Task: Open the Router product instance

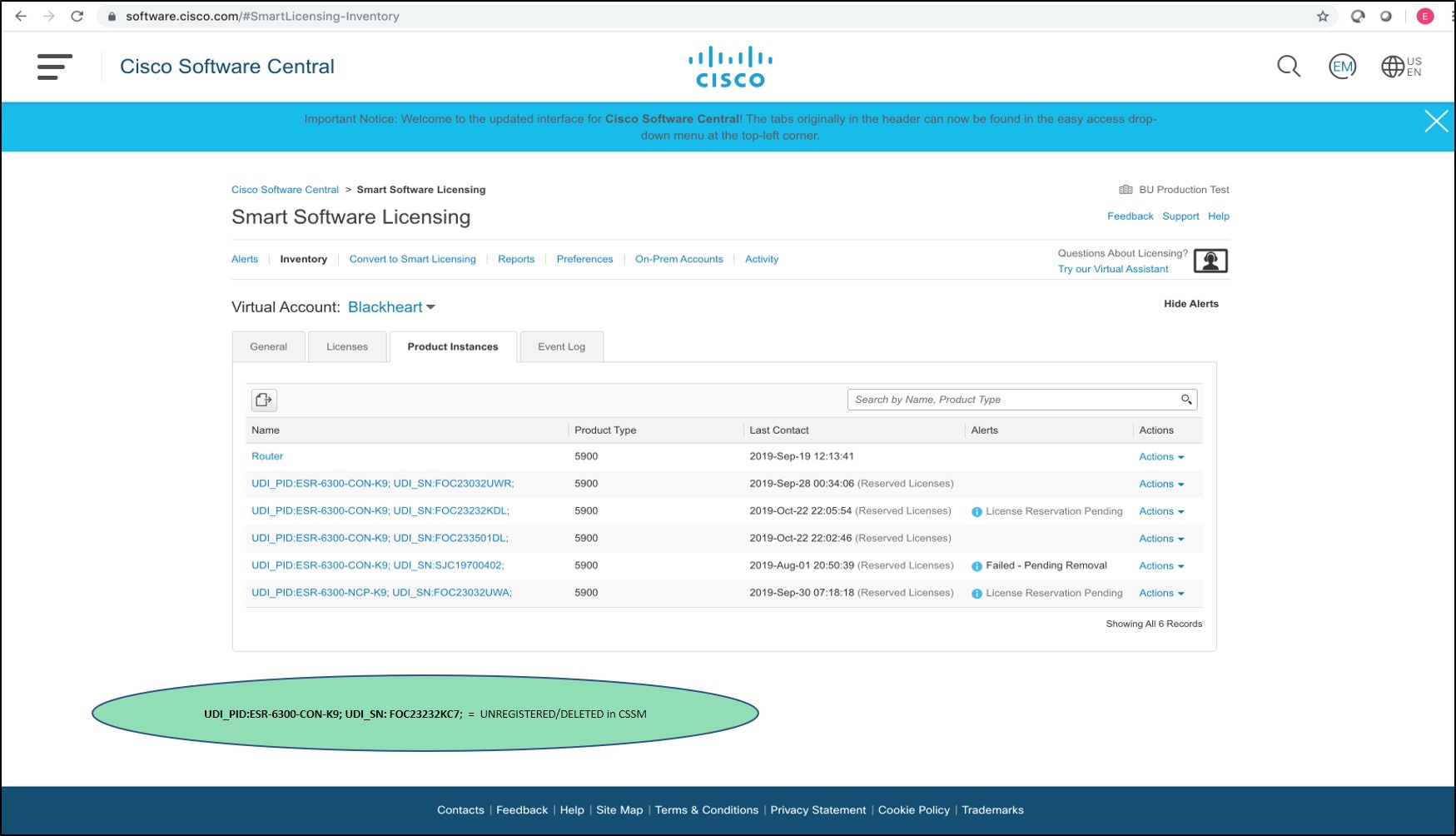Action: tap(267, 456)
